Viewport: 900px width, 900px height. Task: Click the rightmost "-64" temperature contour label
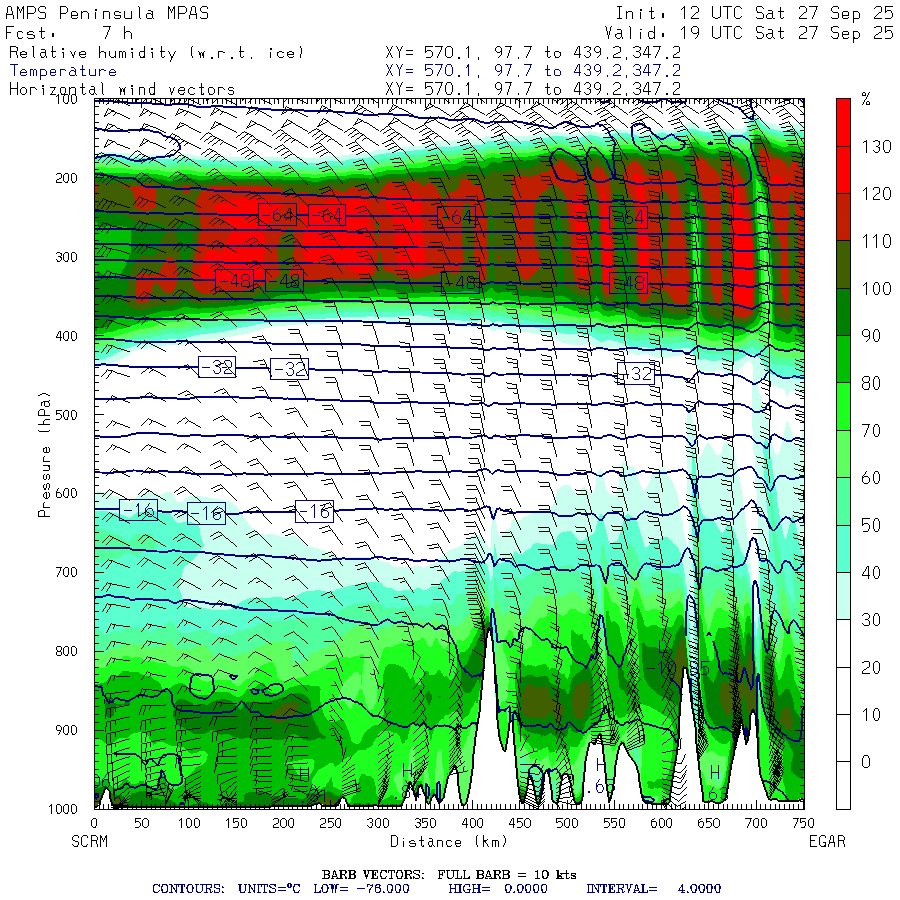[x=629, y=217]
